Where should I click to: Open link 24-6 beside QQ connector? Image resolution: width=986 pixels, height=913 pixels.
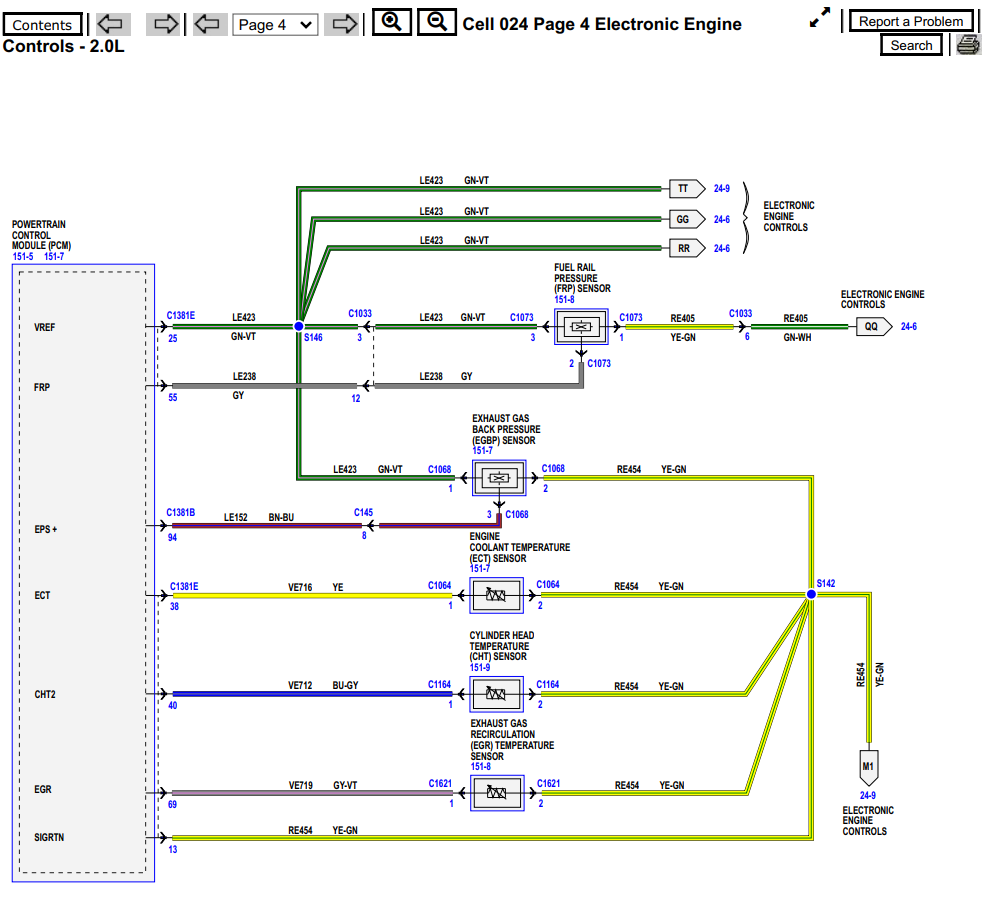(x=908, y=326)
